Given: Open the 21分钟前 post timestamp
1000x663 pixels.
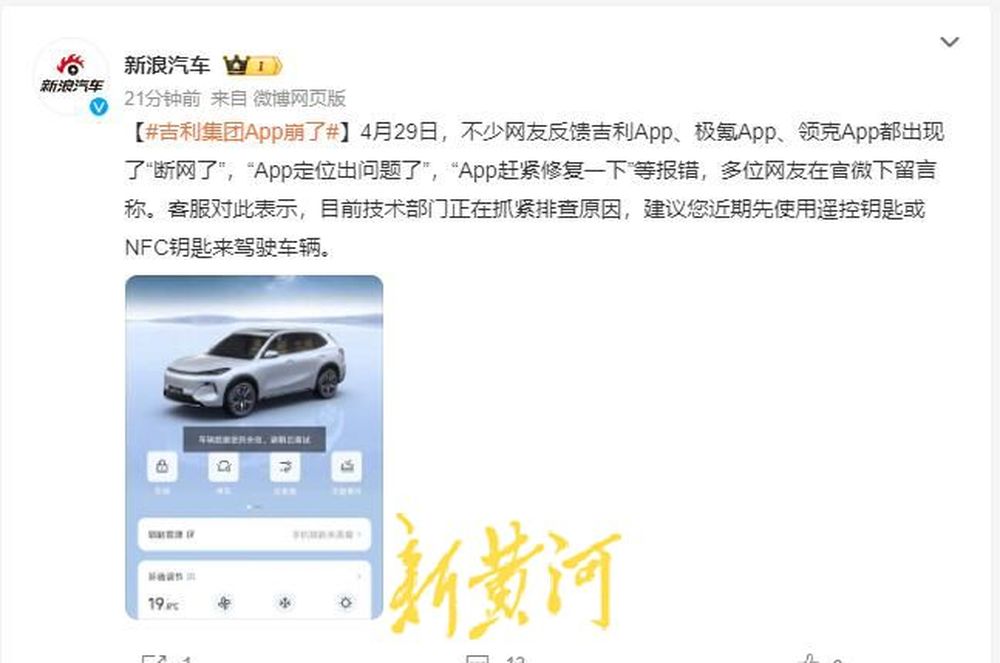Looking at the screenshot, I should [x=163, y=98].
